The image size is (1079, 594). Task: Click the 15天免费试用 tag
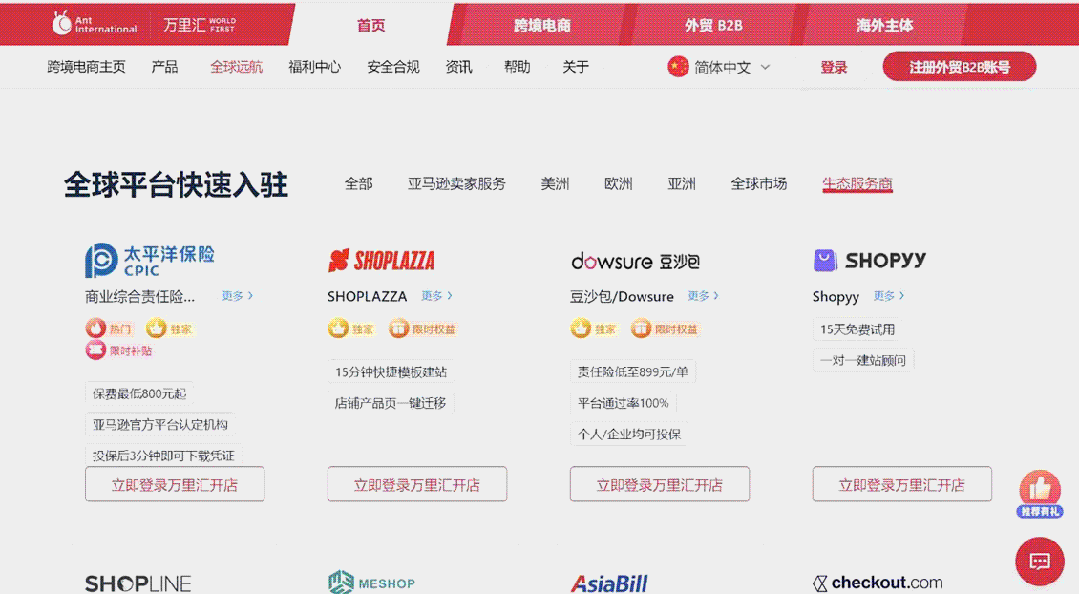857,329
